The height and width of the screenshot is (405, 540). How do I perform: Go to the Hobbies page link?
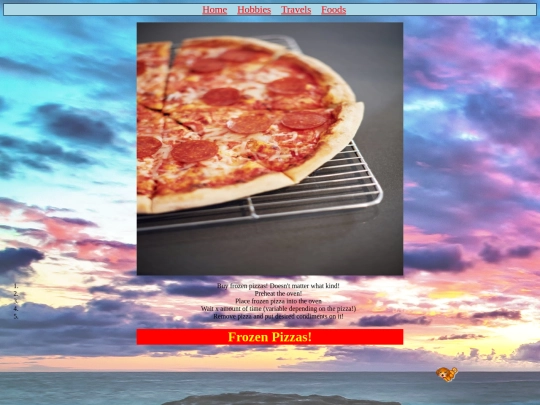(254, 10)
